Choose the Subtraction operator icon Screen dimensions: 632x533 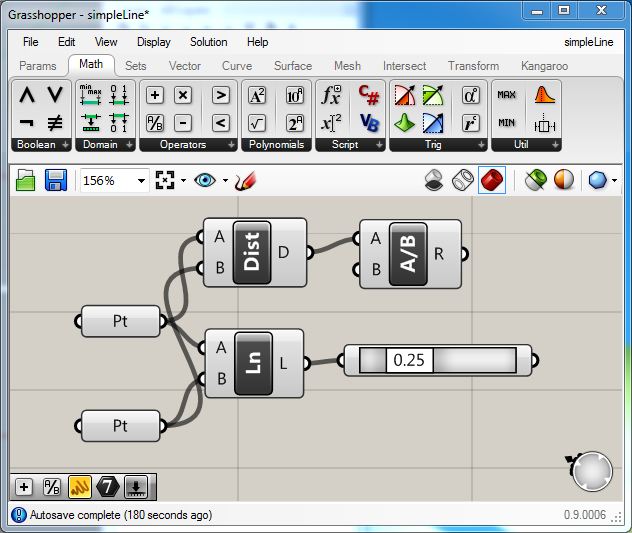point(183,123)
